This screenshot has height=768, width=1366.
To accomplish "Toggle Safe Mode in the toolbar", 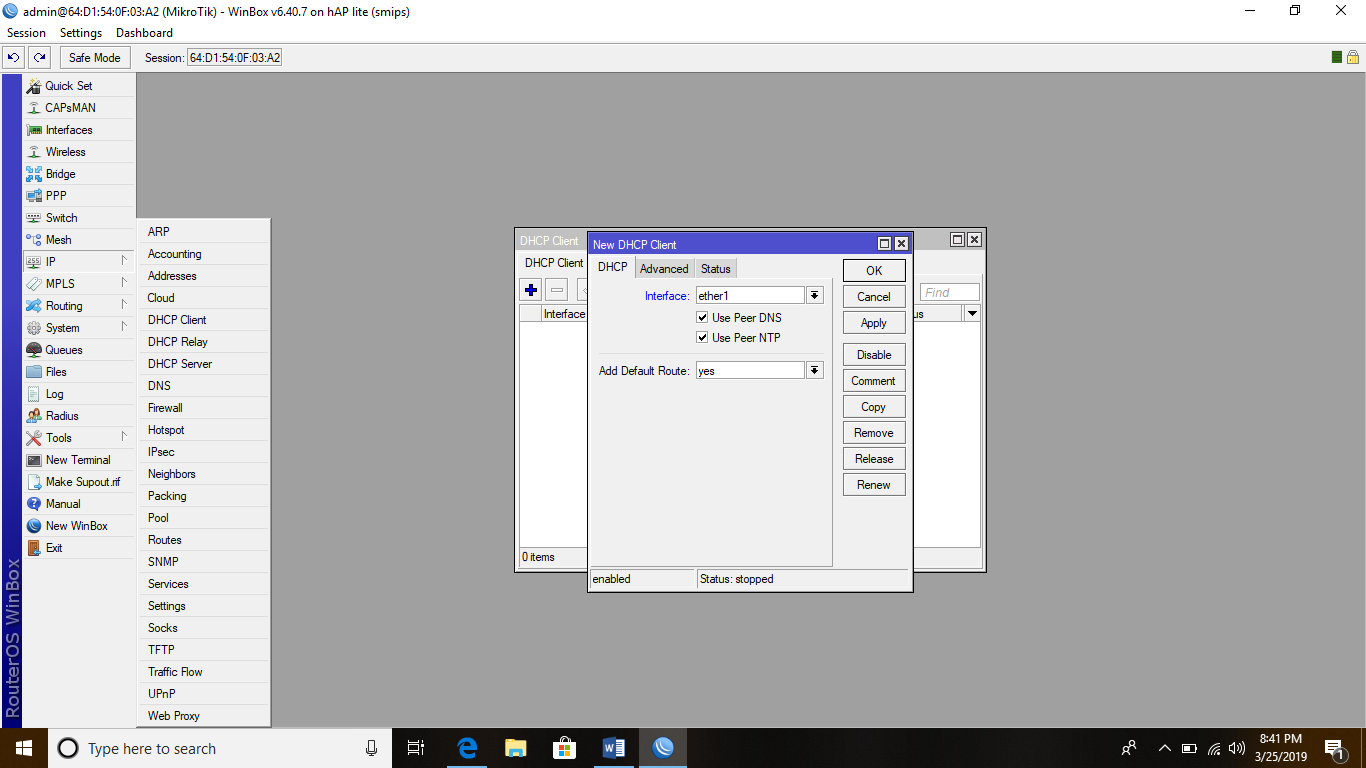I will [95, 58].
